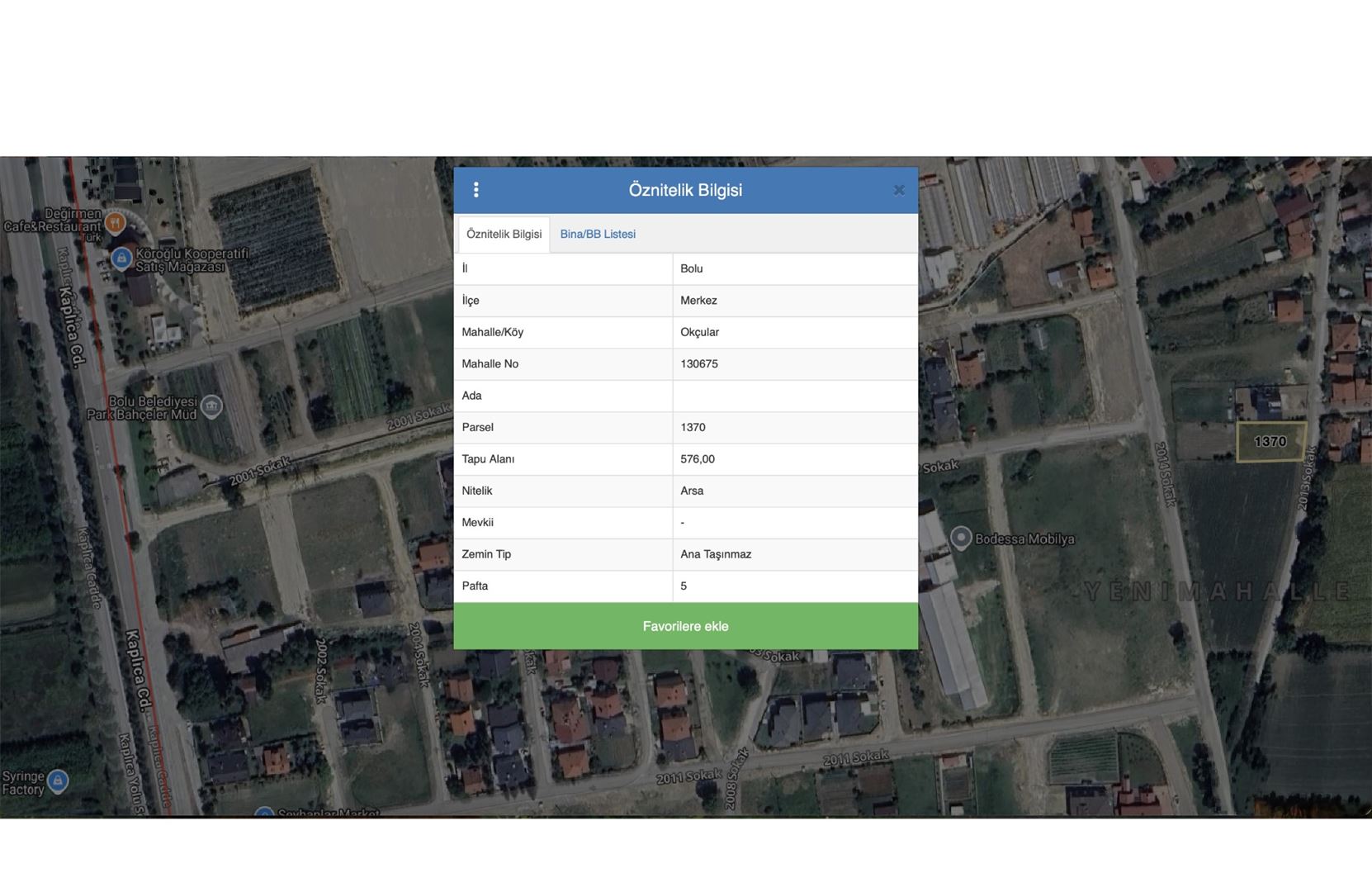Open the three-dot menu in dialog header
This screenshot has width=1372, height=892.
click(476, 190)
